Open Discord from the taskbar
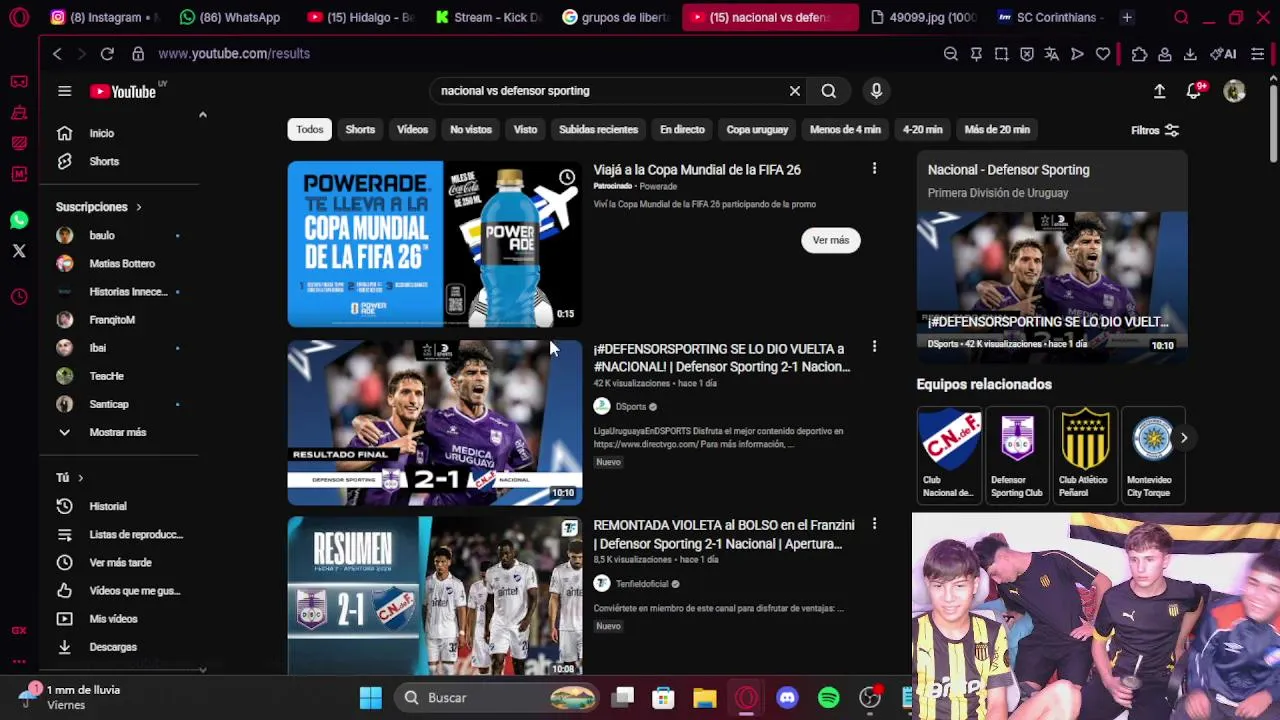This screenshot has width=1280, height=720. [787, 698]
